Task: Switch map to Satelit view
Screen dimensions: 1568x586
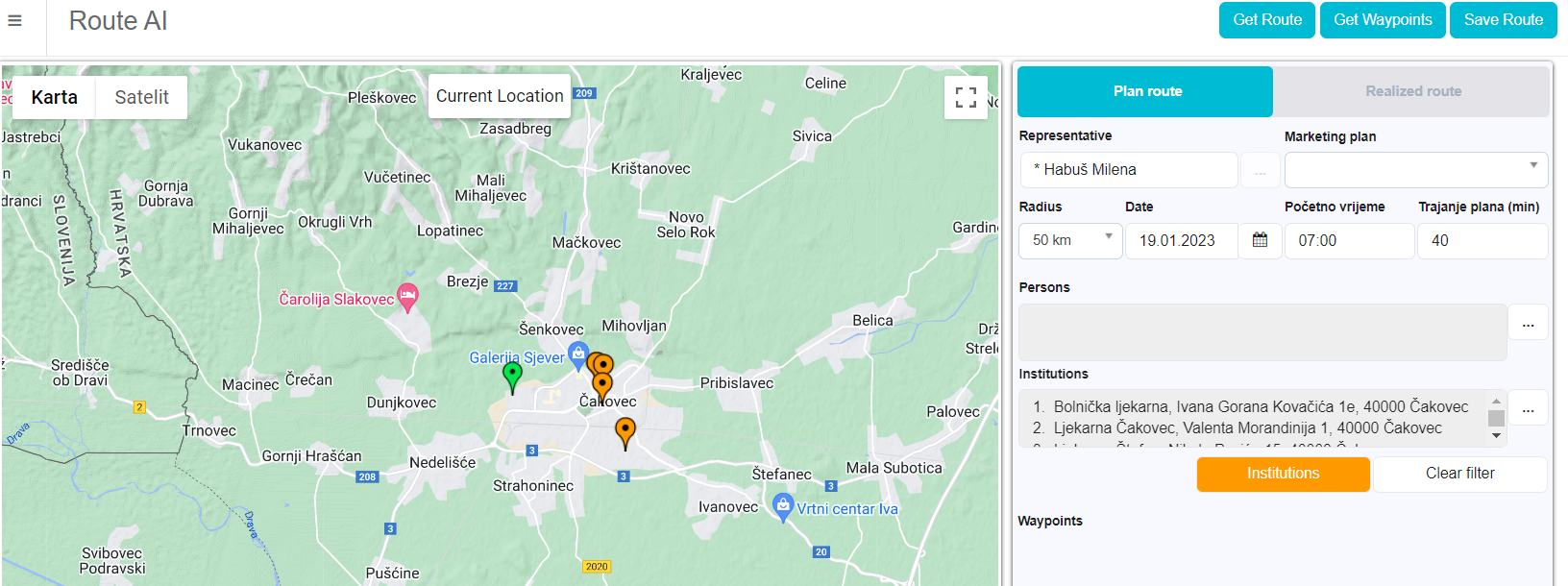Action: coord(141,97)
